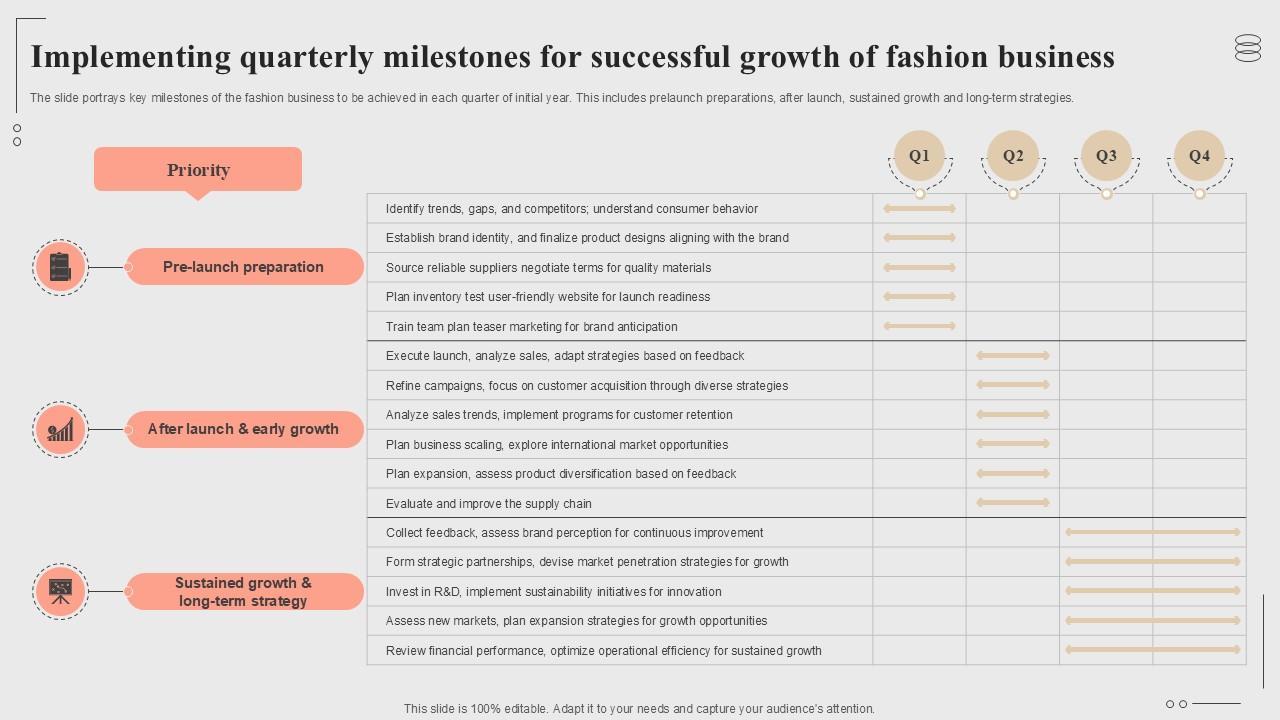Screen dimensions: 1280x720
Task: Click the slide title heading text
Action: click(x=572, y=57)
